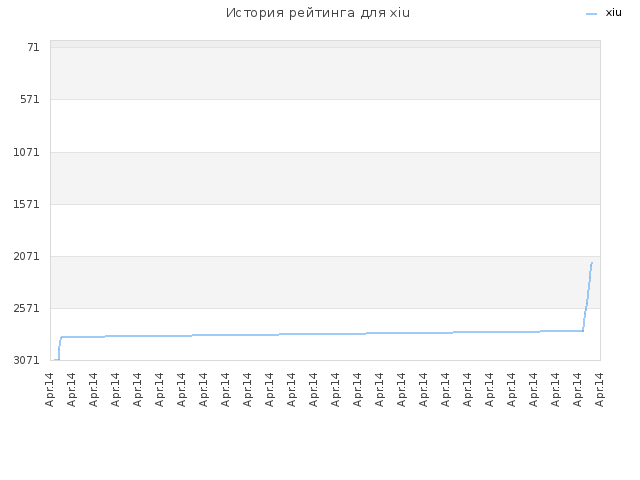The height and width of the screenshot is (480, 640).
Task: Click the top endpoint of the blue line spike
Action: pos(592,263)
